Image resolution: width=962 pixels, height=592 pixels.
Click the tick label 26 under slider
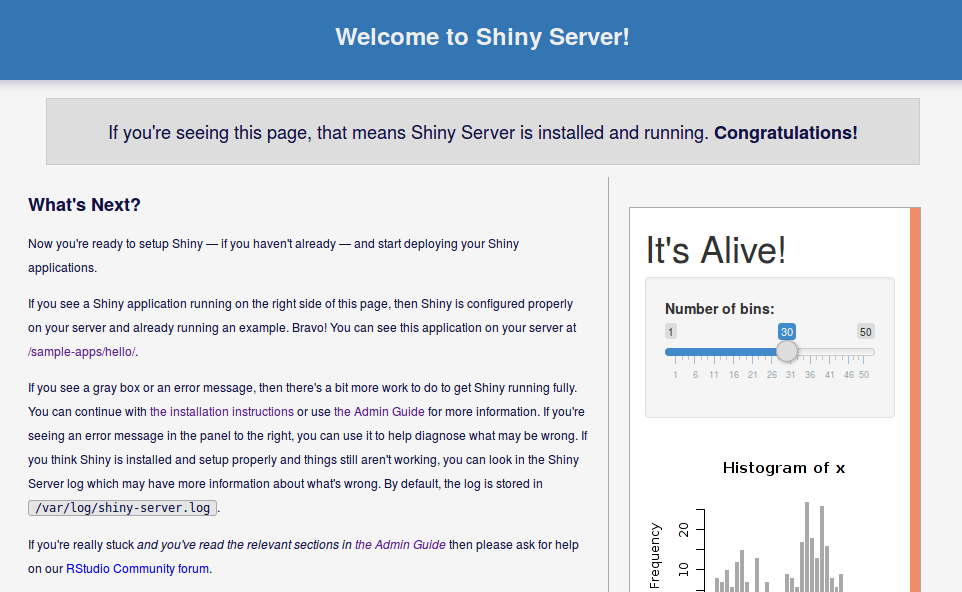[772, 375]
